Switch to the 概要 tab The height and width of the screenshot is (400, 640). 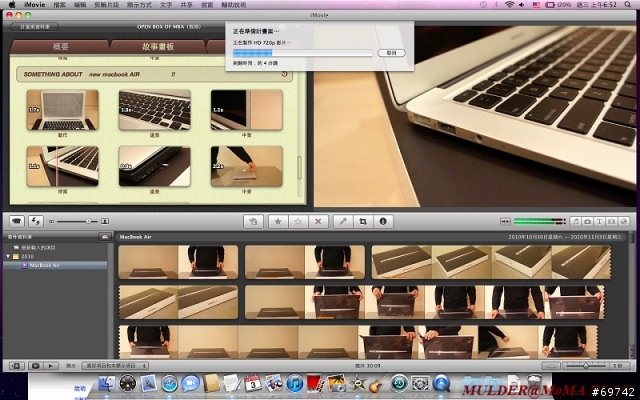[x=60, y=47]
